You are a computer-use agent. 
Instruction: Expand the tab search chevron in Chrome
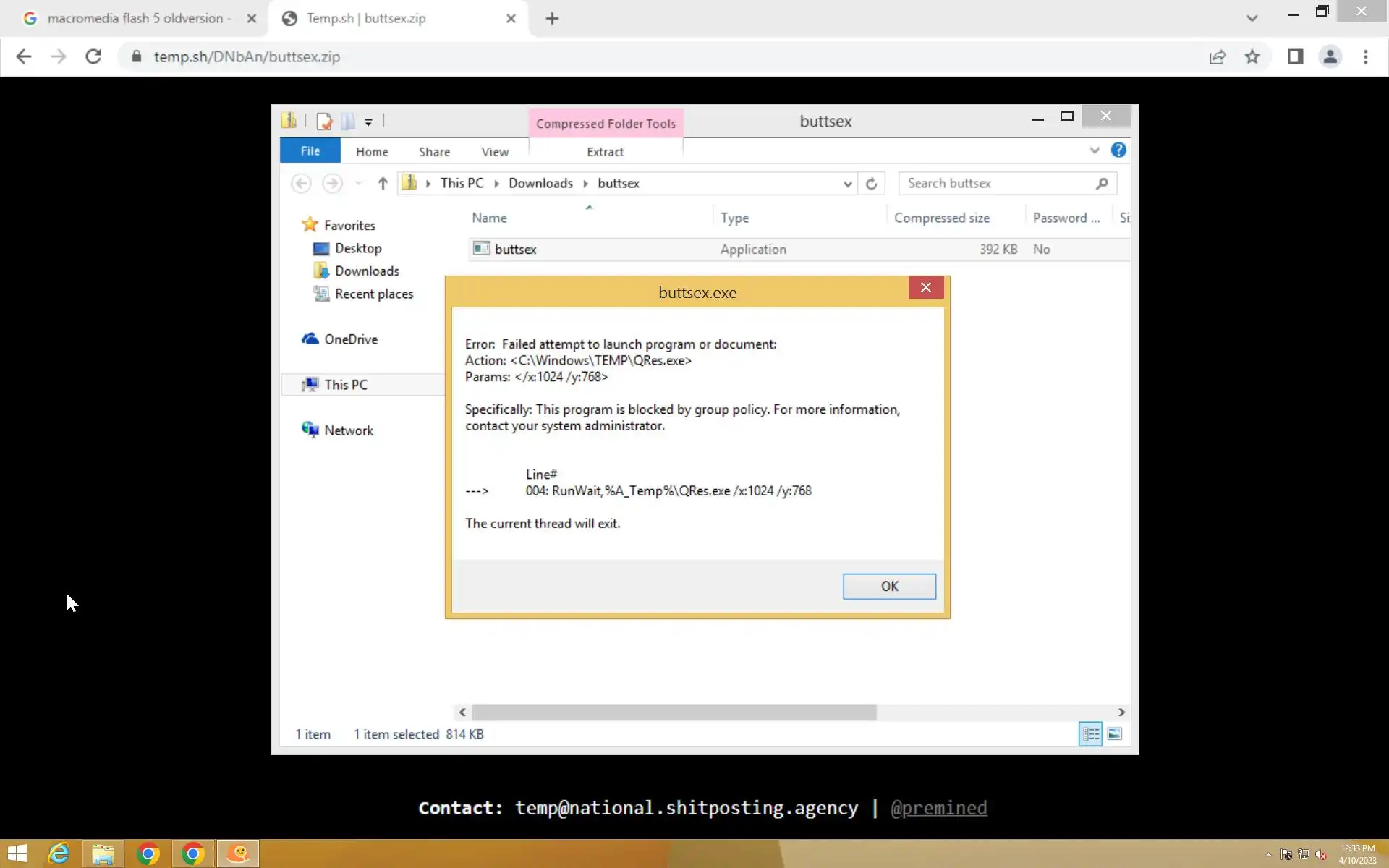click(1252, 19)
